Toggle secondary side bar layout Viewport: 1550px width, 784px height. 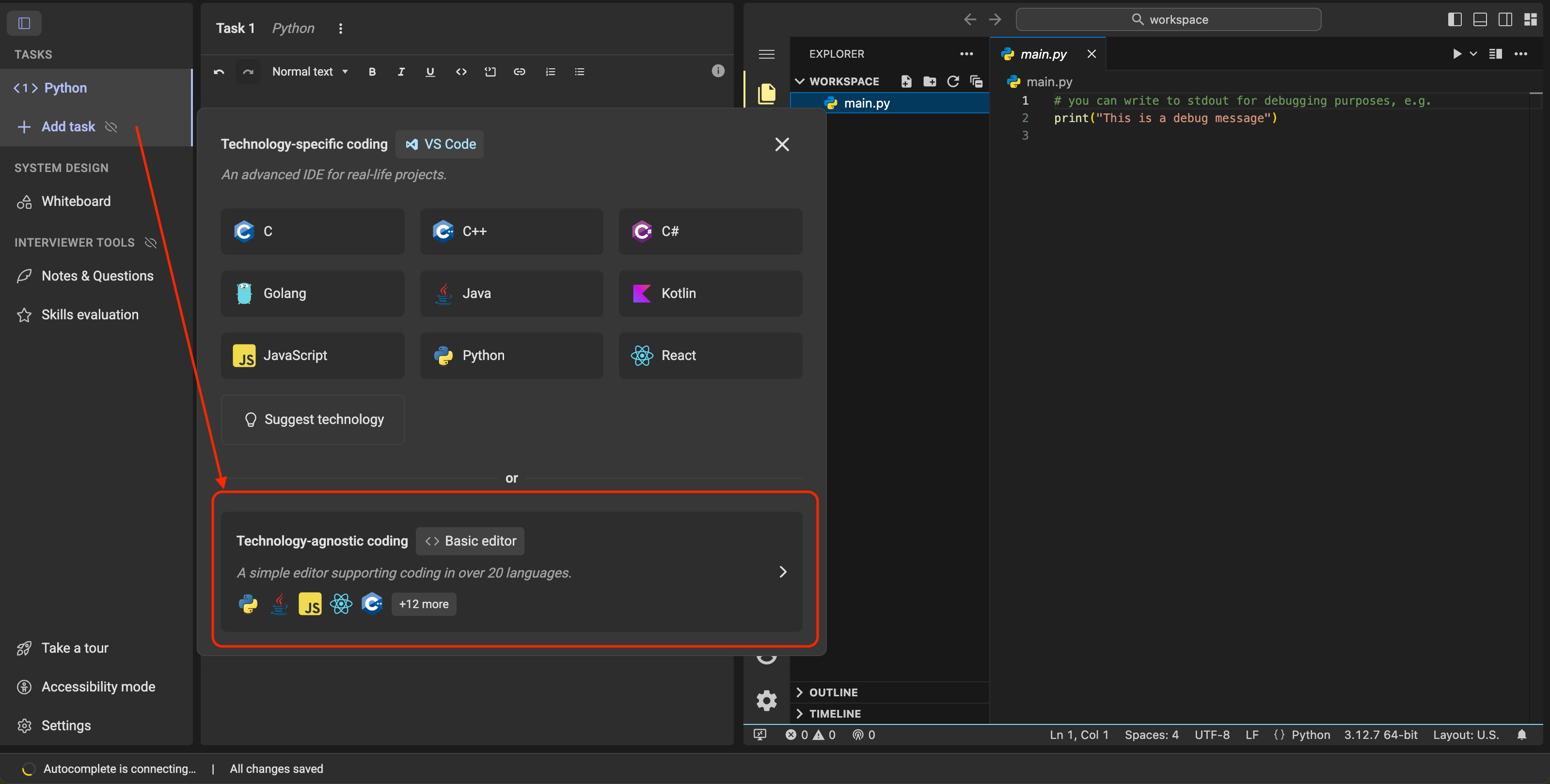(x=1505, y=19)
